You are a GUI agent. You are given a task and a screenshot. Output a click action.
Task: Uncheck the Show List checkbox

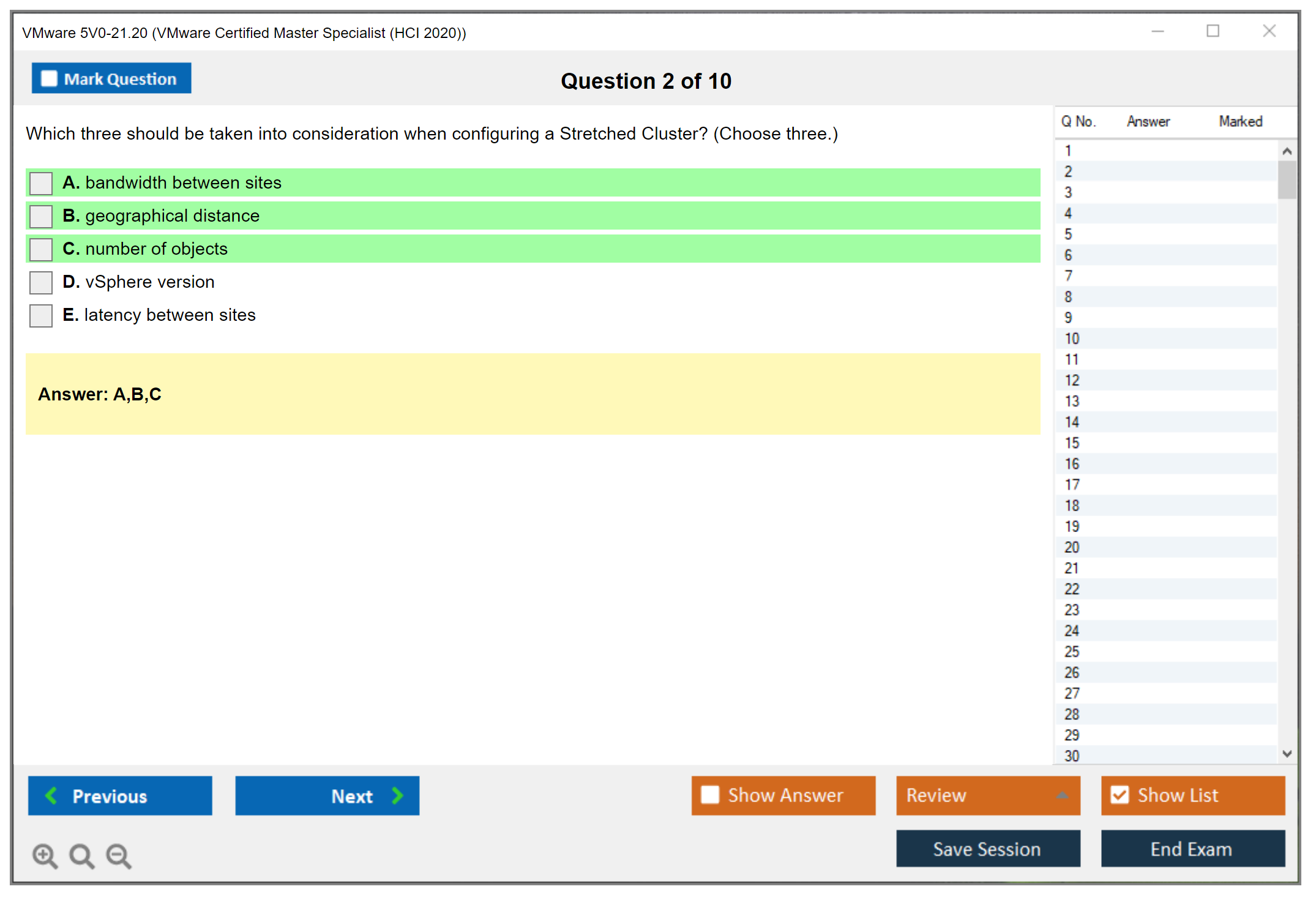pyautogui.click(x=1120, y=795)
